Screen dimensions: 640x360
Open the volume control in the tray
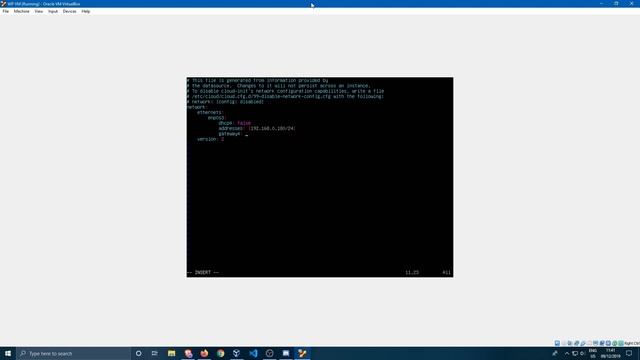[582, 353]
